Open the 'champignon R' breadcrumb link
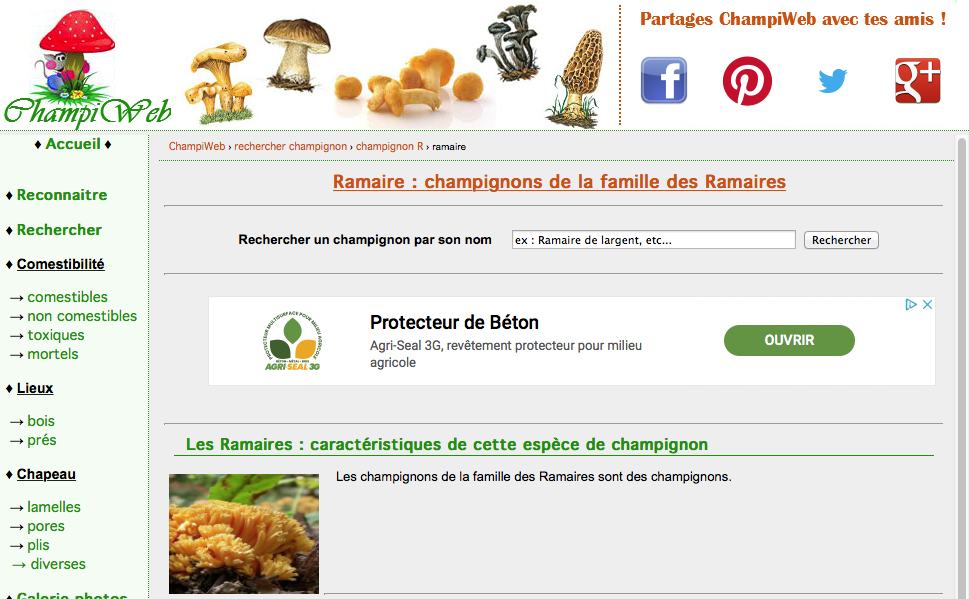 coord(389,147)
